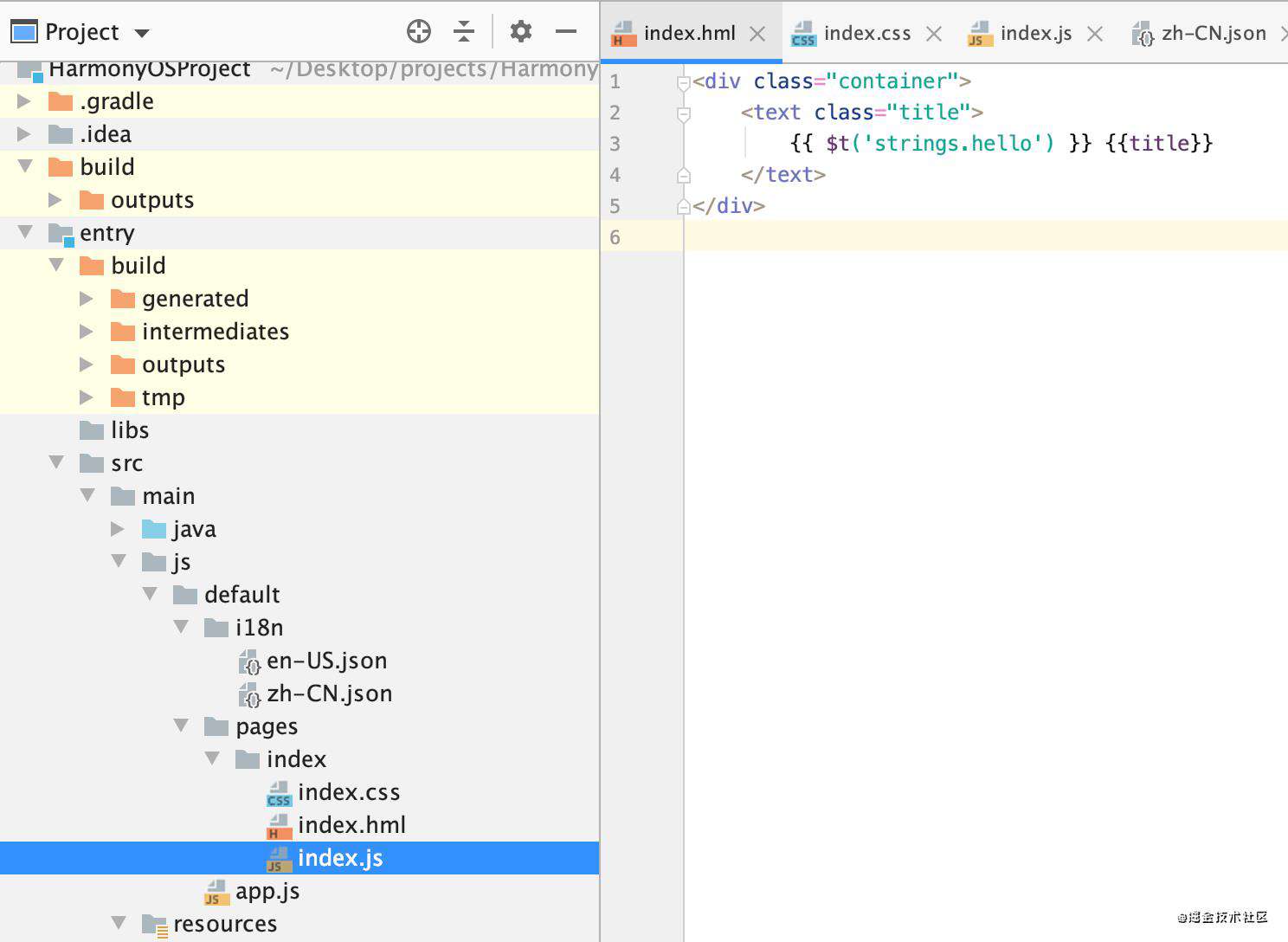
Task: Fold the text element at line 2
Action: [x=683, y=114]
